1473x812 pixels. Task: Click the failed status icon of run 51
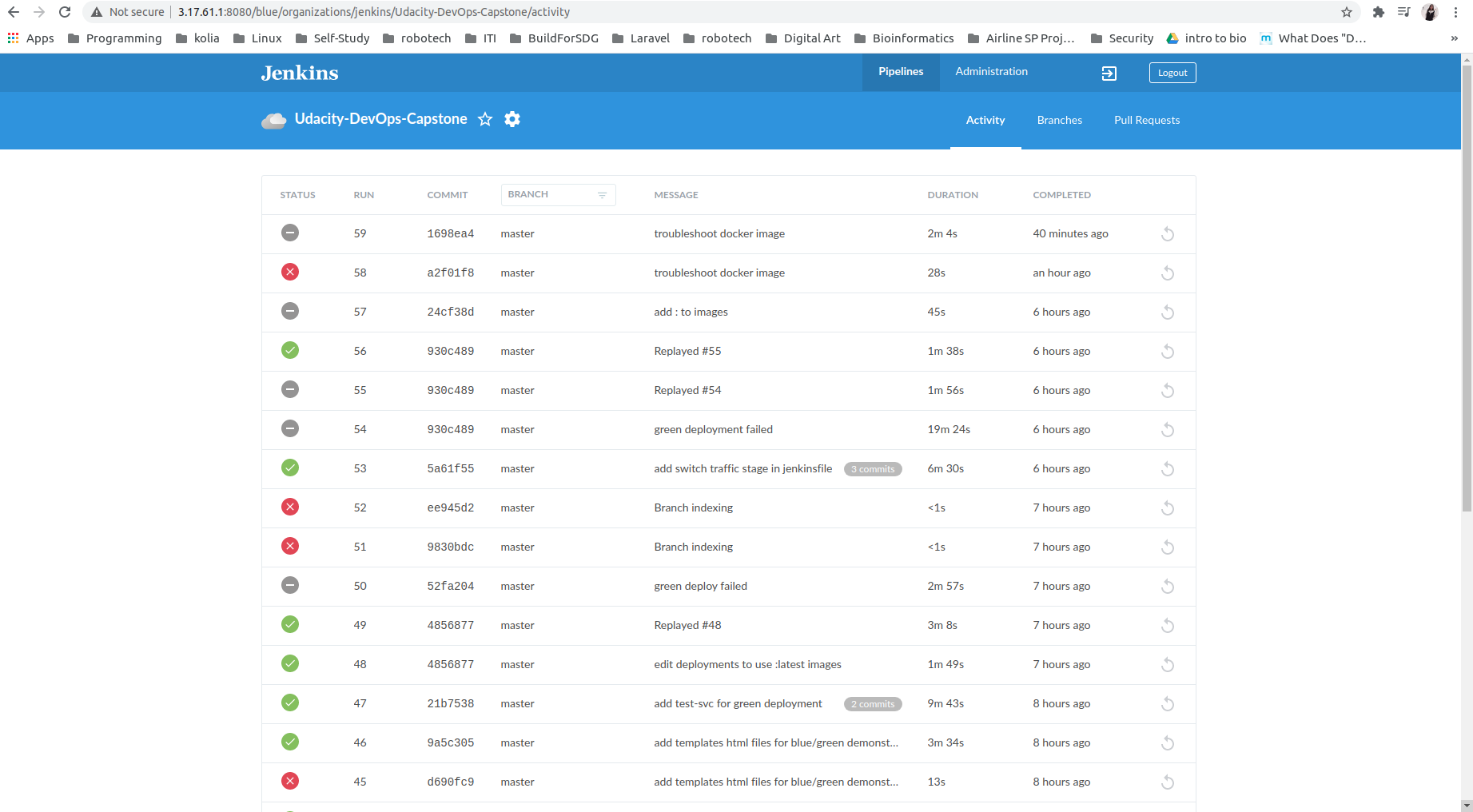(290, 546)
